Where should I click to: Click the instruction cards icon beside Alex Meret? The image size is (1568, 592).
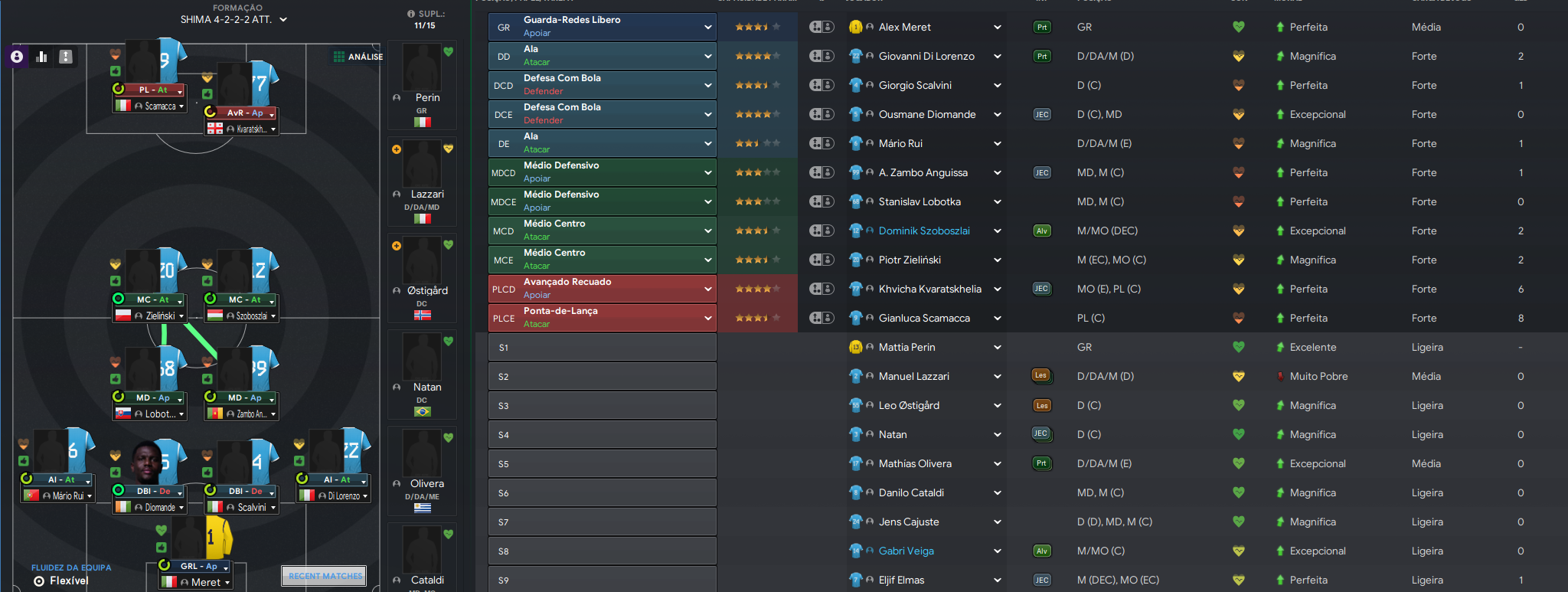[822, 27]
